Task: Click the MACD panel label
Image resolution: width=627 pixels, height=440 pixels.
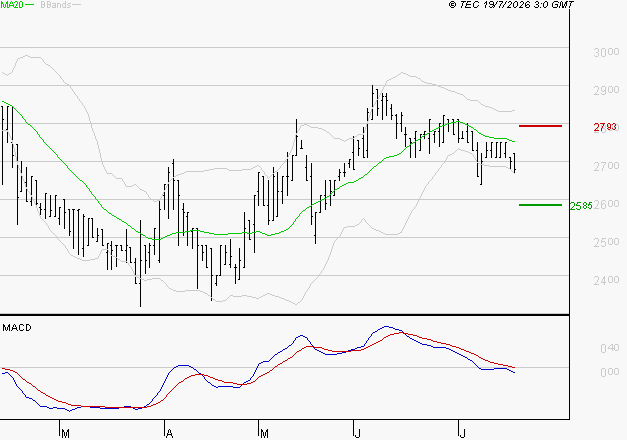Action: click(17, 328)
